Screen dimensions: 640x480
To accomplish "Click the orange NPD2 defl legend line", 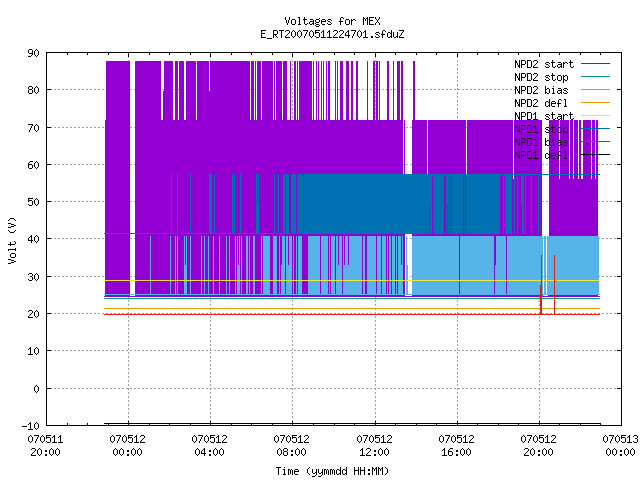I will point(595,102).
